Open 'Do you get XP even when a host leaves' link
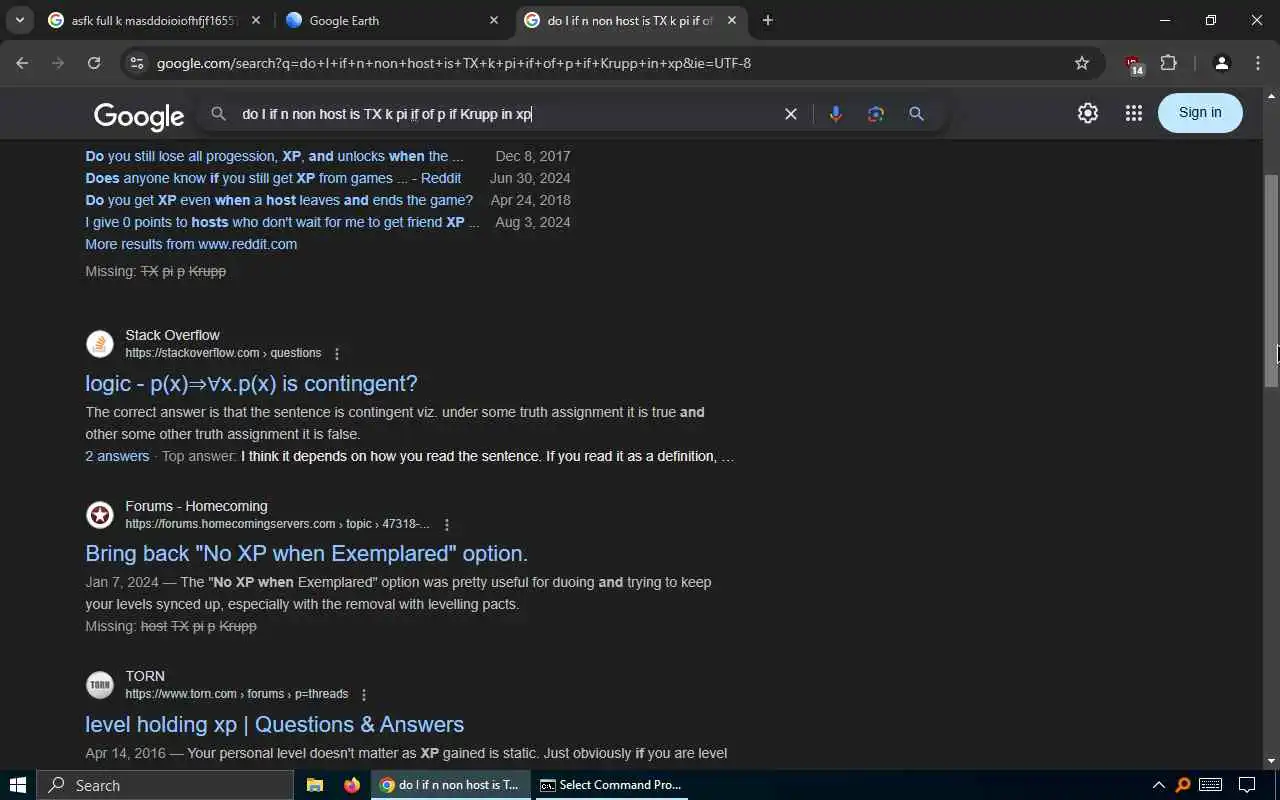 pos(279,200)
